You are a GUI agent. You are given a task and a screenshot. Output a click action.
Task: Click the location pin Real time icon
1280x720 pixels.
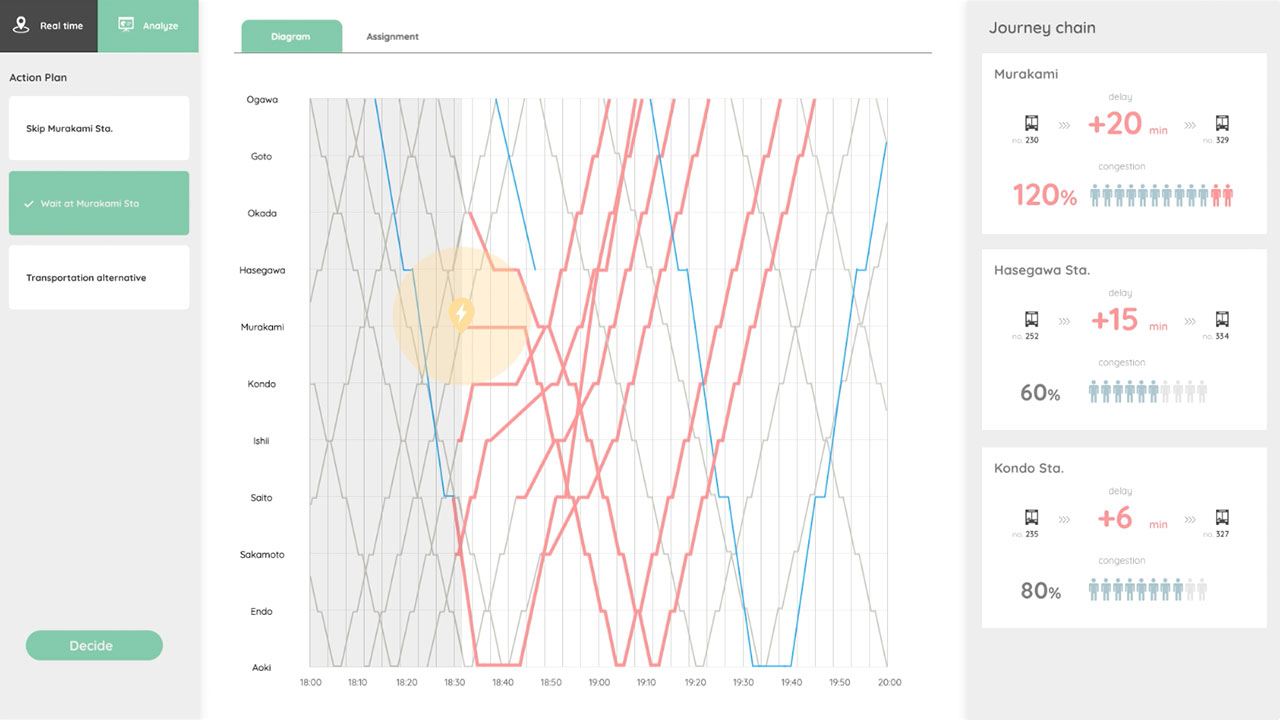tap(21, 25)
